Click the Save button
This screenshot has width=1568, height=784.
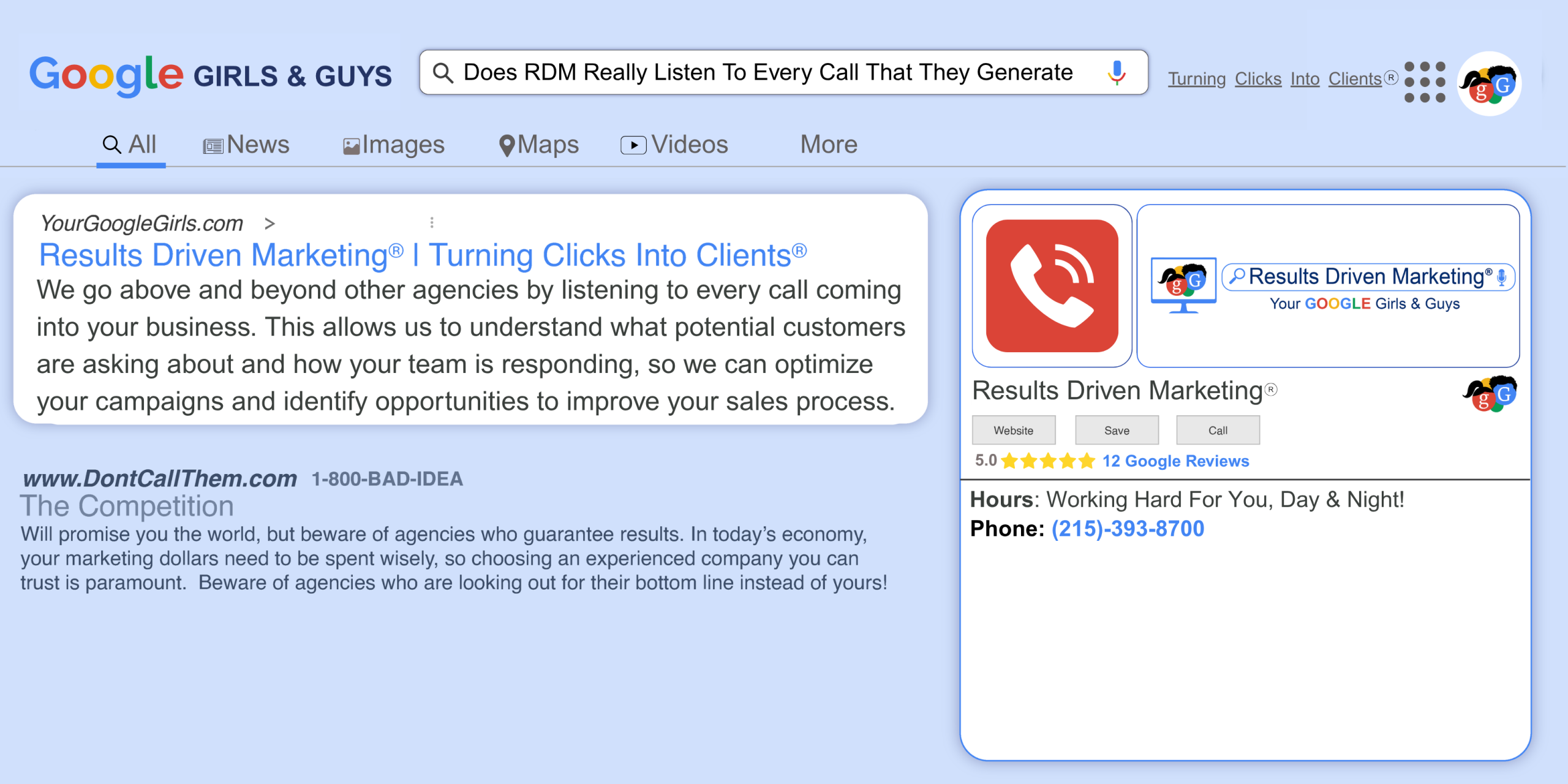point(1117,430)
